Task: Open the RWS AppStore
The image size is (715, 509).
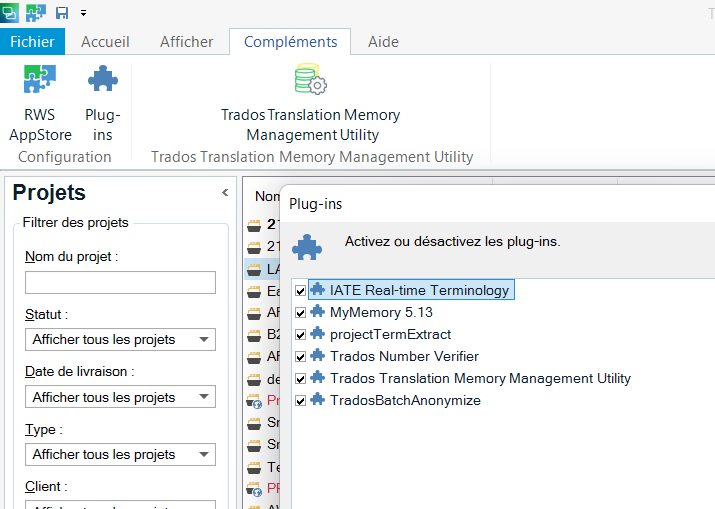Action: (40, 103)
